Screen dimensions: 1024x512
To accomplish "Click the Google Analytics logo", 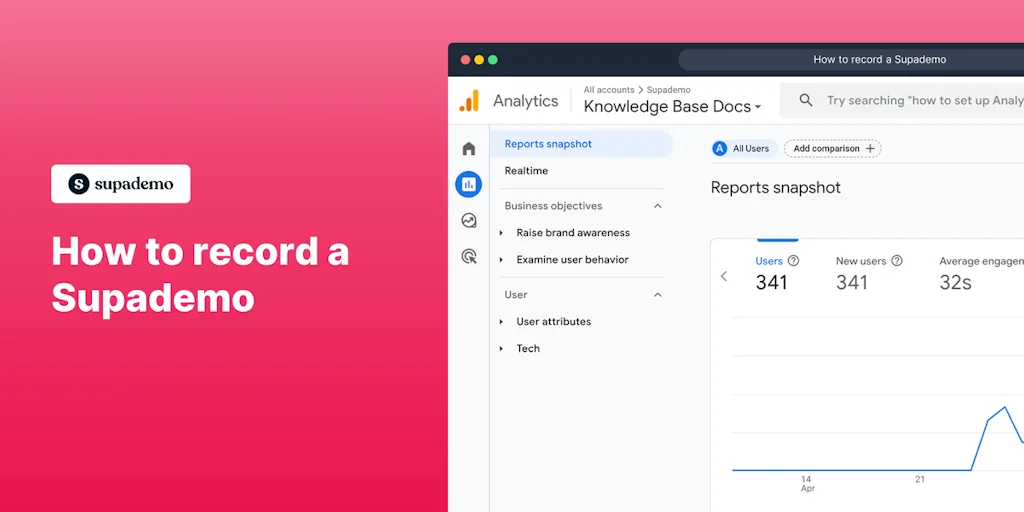I will 469,101.
